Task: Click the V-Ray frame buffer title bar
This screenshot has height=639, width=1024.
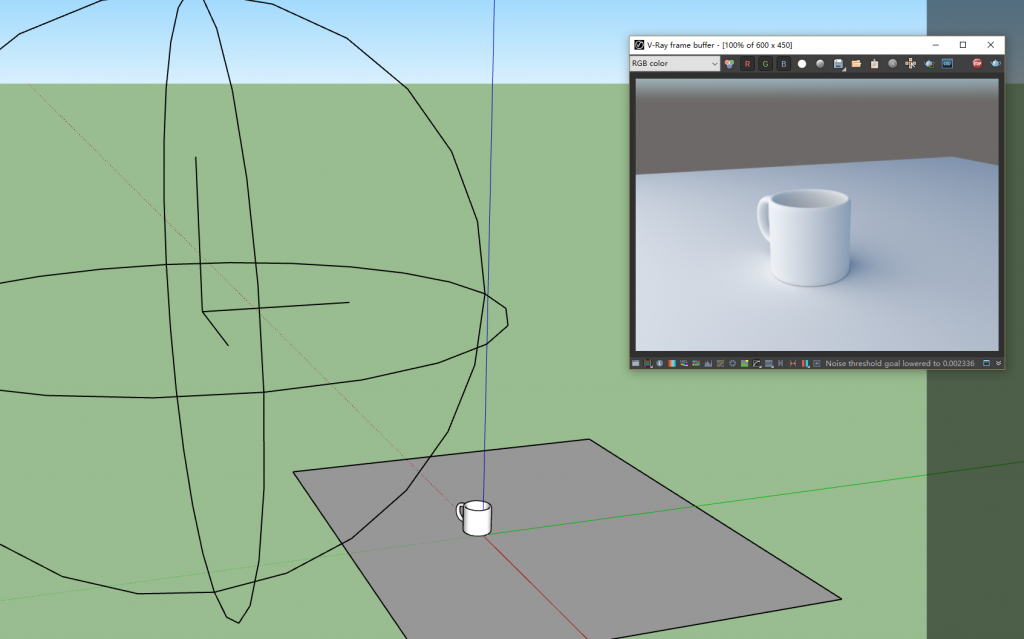Action: click(x=780, y=45)
